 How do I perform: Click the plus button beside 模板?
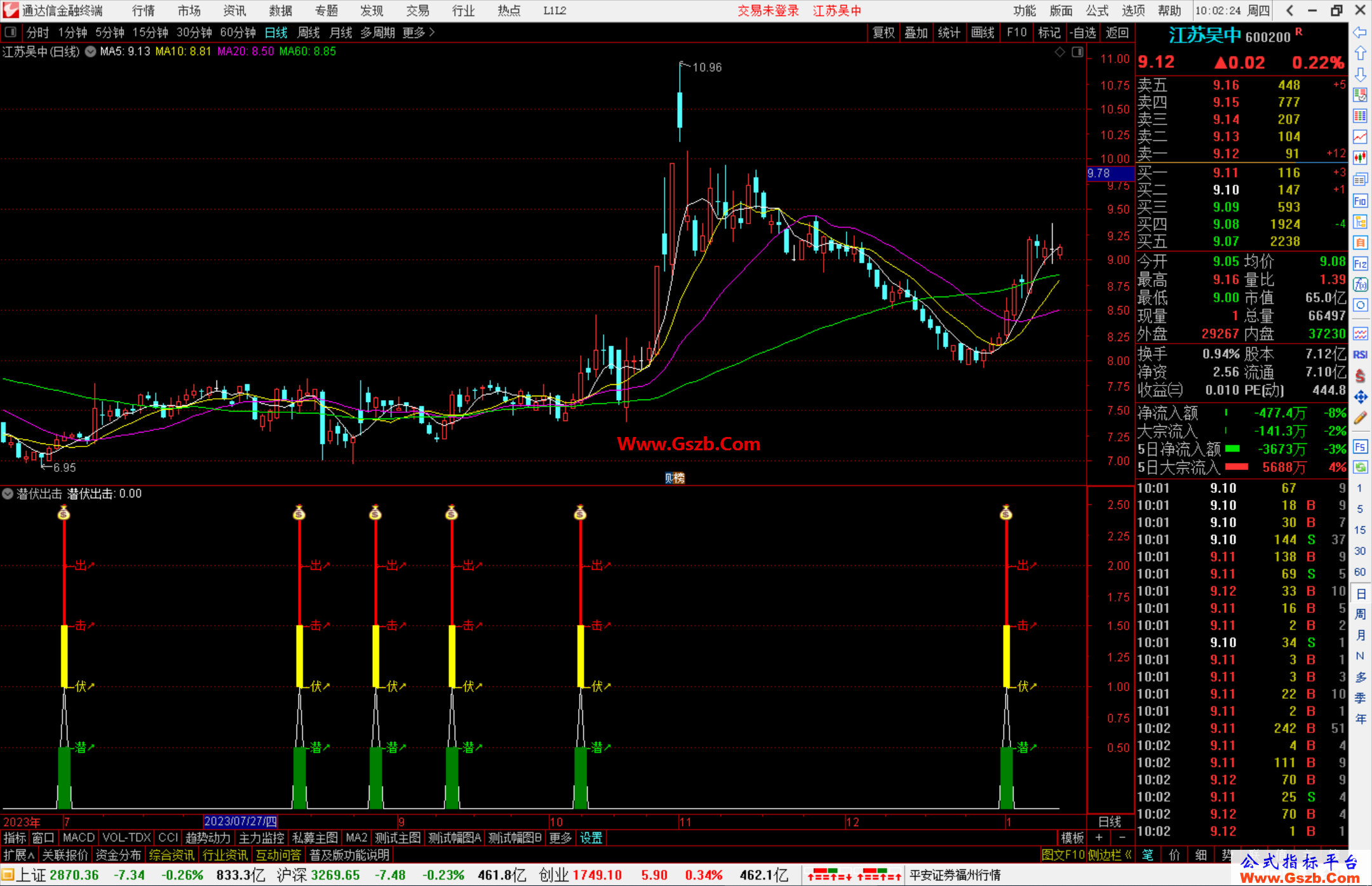(1099, 838)
